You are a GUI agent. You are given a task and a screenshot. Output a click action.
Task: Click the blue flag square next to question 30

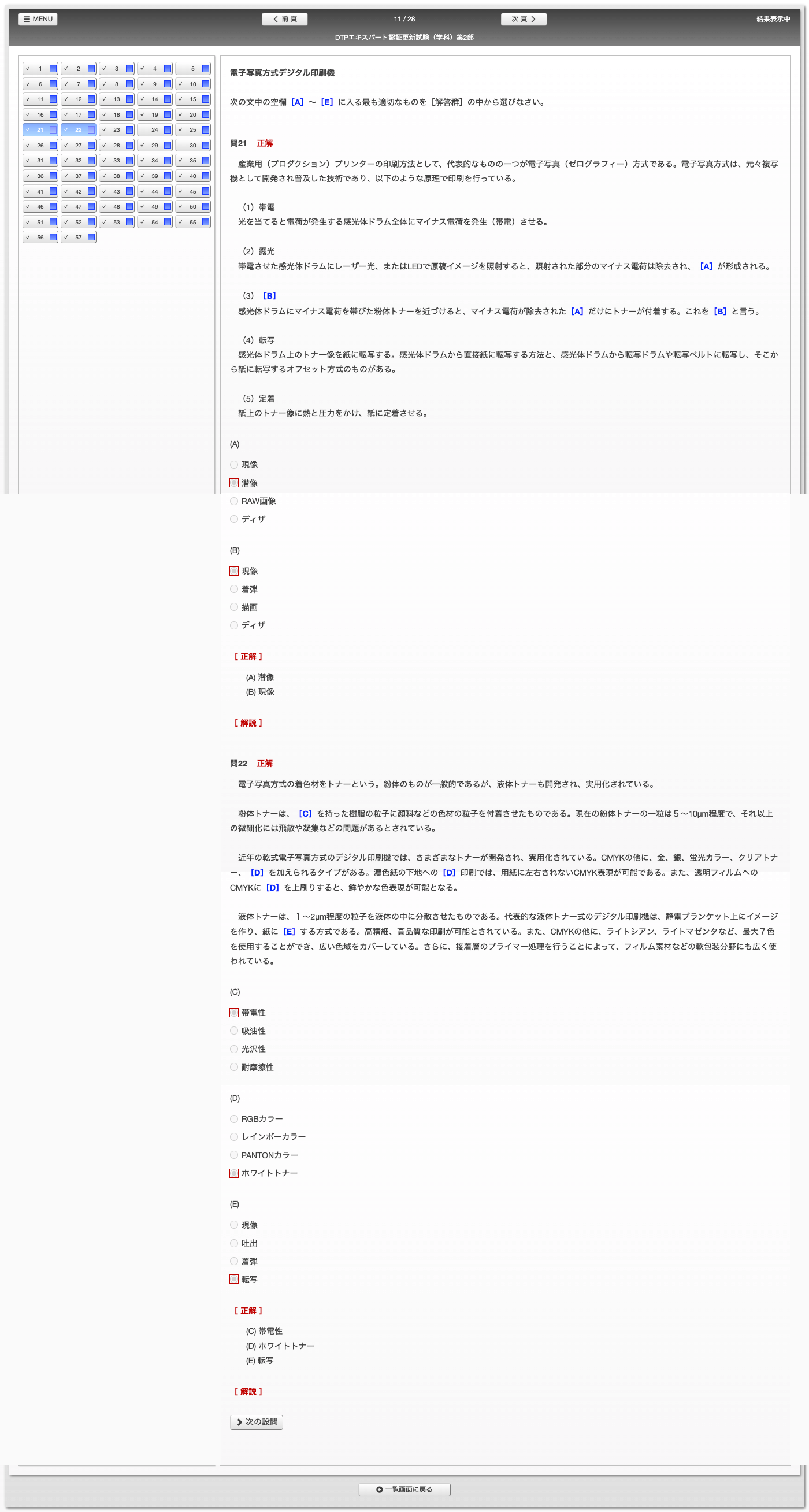(205, 145)
